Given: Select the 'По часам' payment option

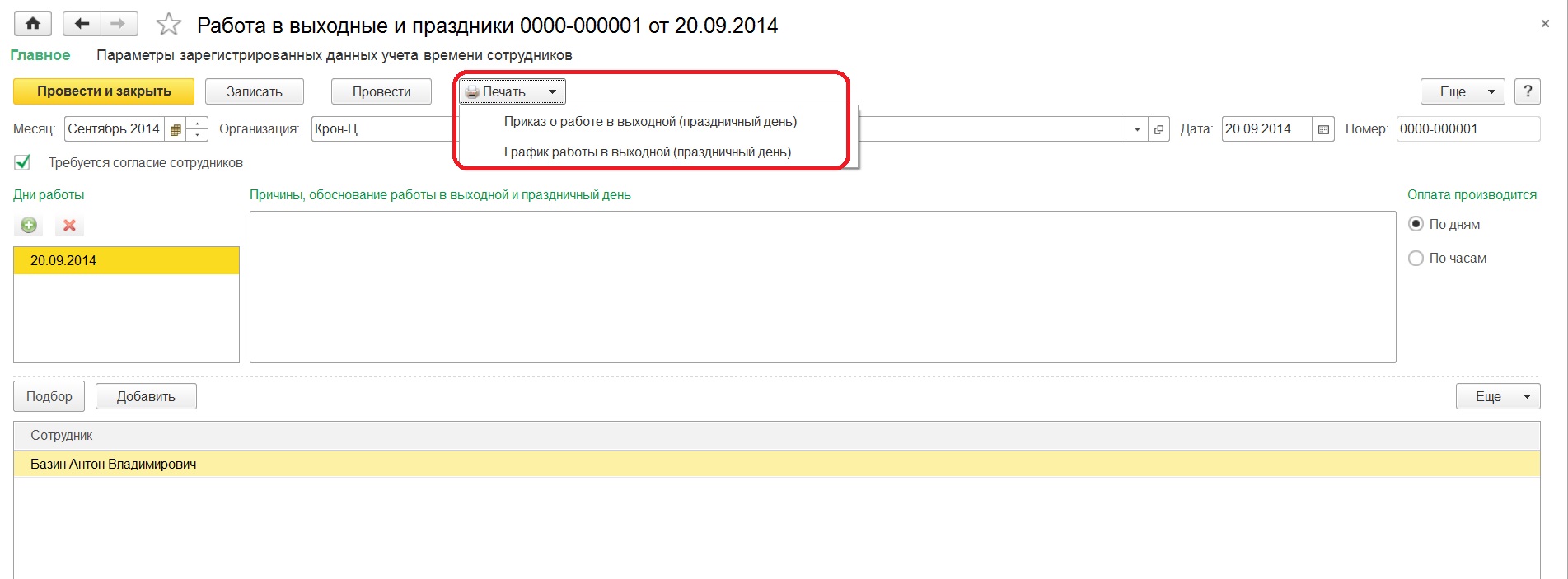Looking at the screenshot, I should 1416,258.
